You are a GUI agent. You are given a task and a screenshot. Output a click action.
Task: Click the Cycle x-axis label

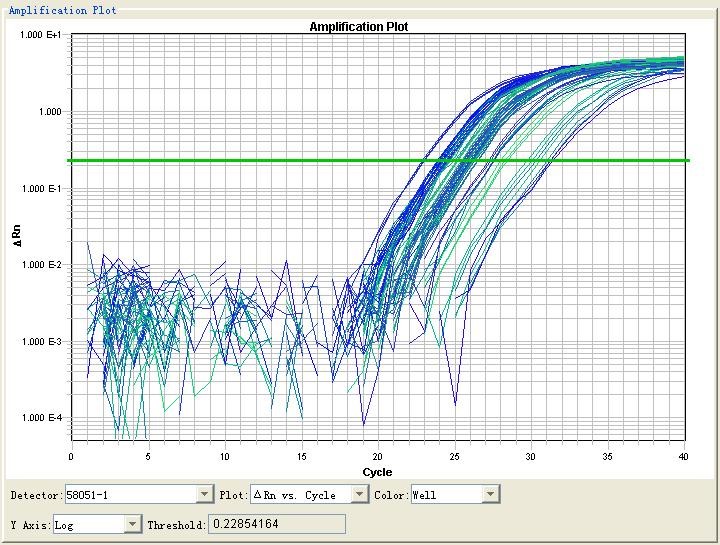(377, 472)
